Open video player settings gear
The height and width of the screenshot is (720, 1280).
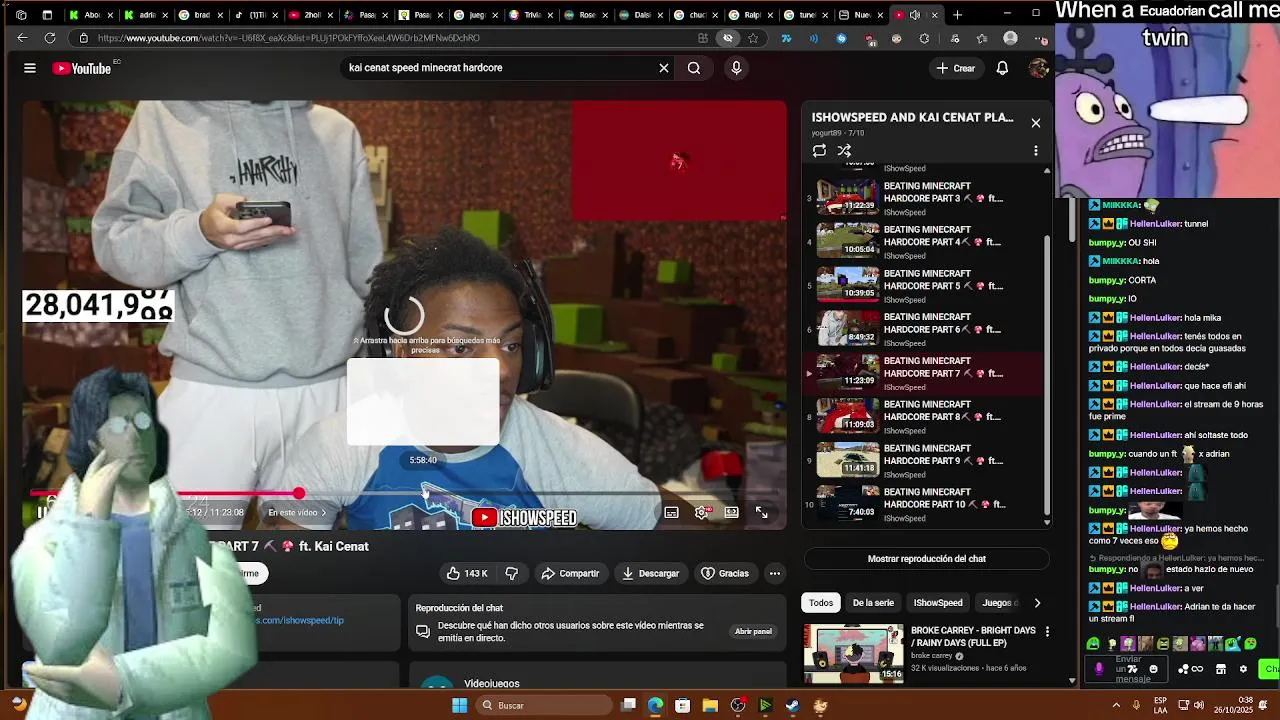click(702, 512)
